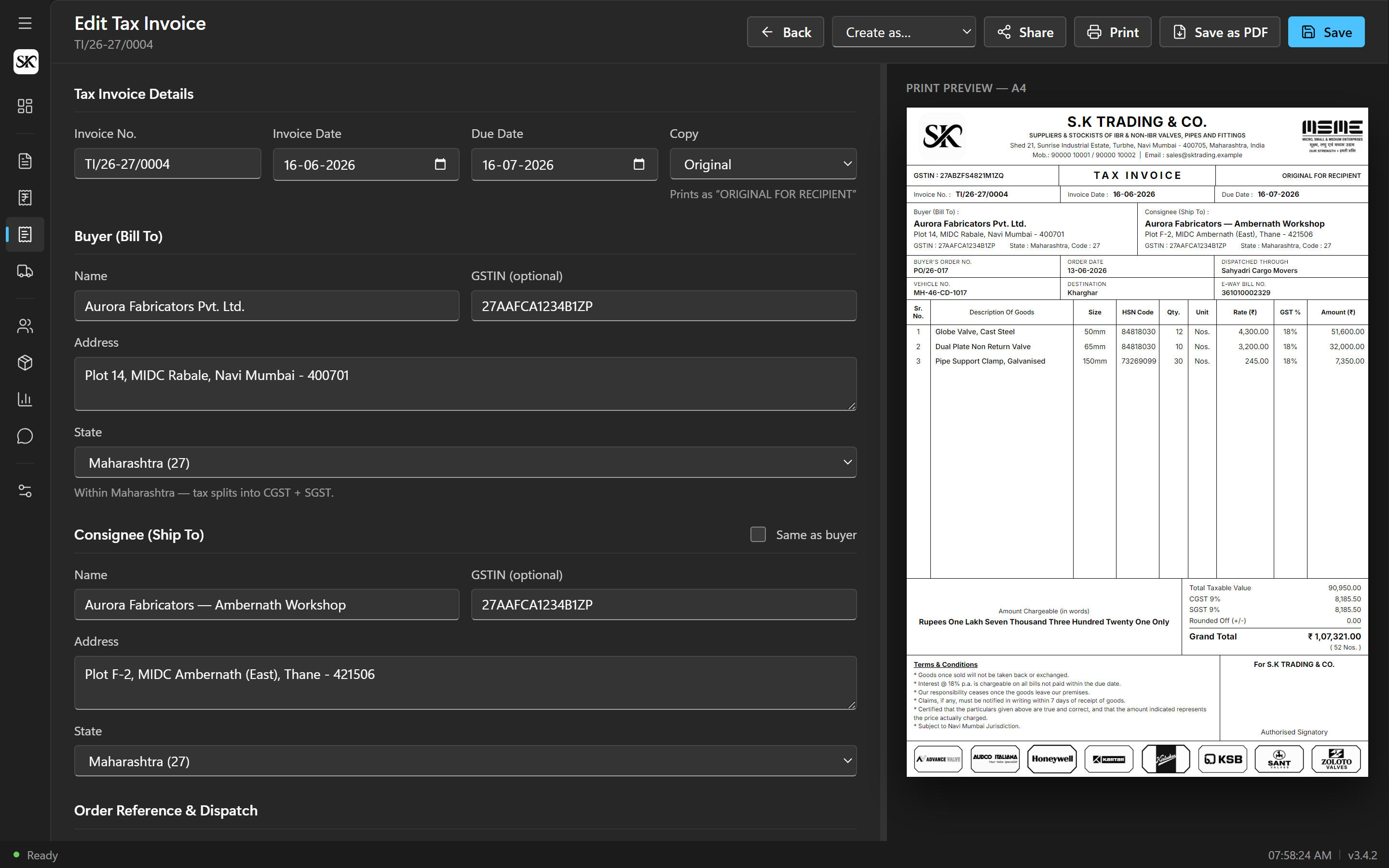The width and height of the screenshot is (1389, 868).
Task: Open the Copy dropdown showing Original
Action: coord(763,164)
